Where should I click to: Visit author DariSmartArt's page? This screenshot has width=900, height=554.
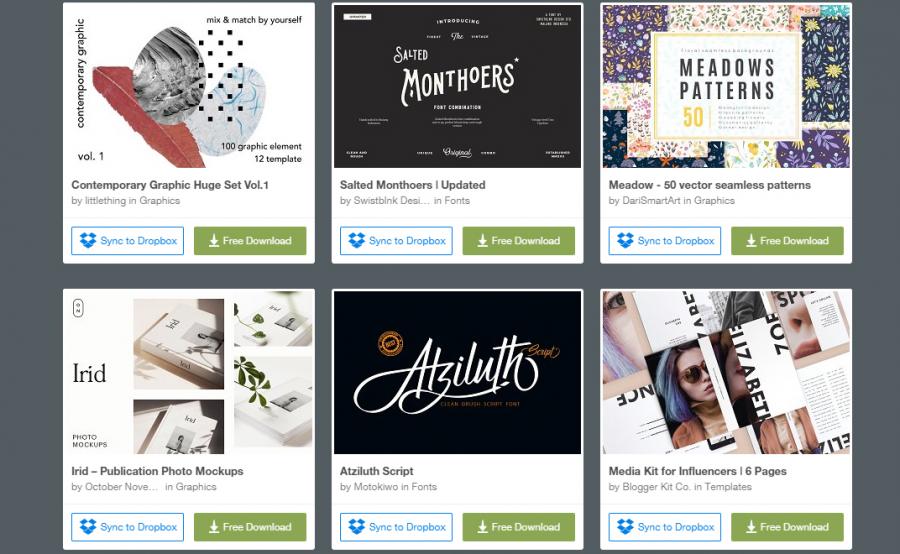(x=651, y=200)
